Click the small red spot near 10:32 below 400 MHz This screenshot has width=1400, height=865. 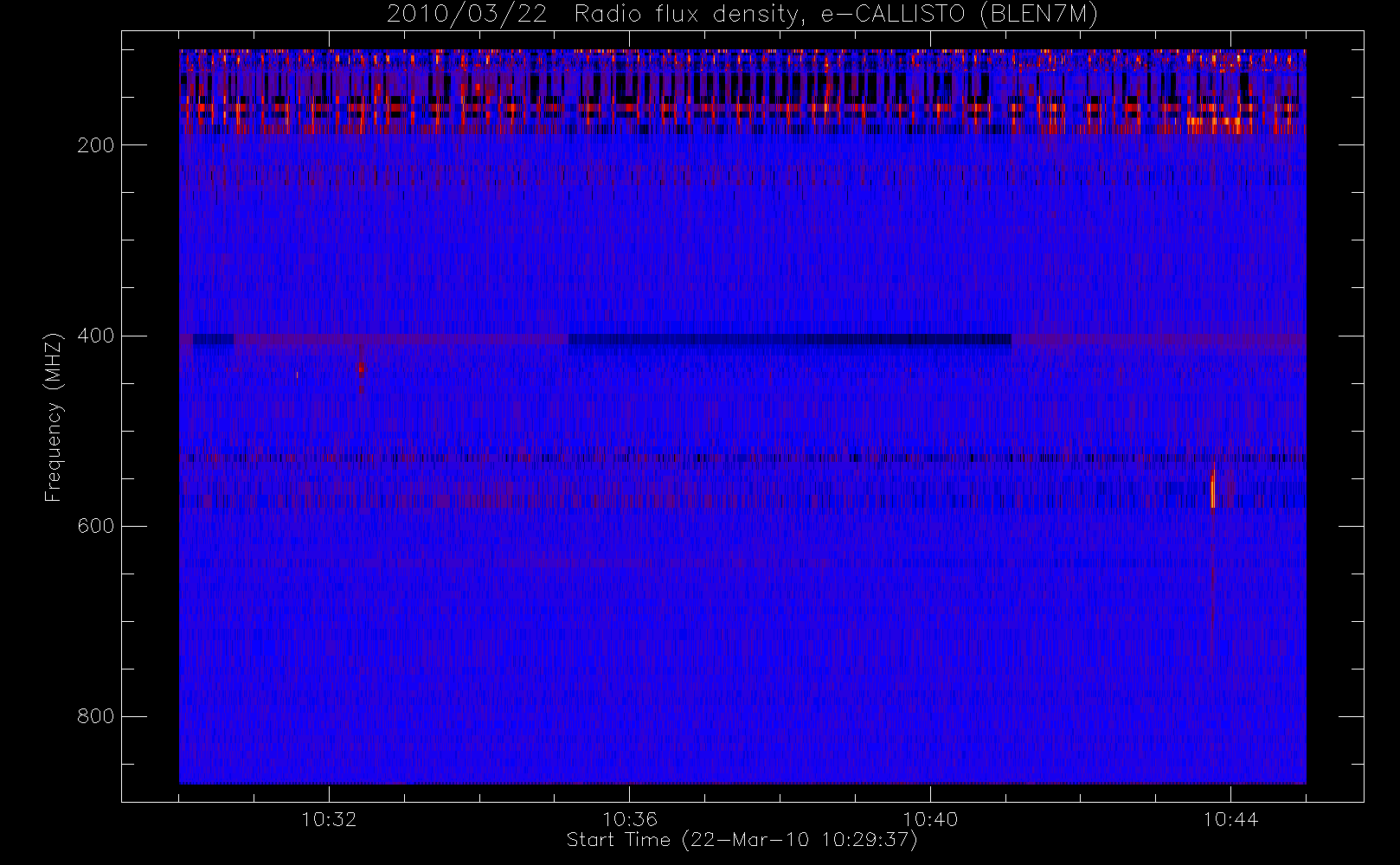click(362, 369)
